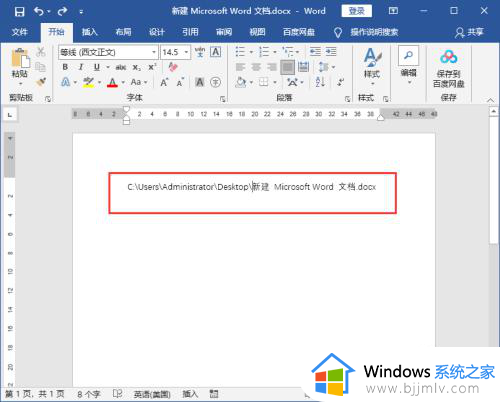The height and width of the screenshot is (402, 500).
Task: Open the font name dropdown
Action: click(x=154, y=52)
